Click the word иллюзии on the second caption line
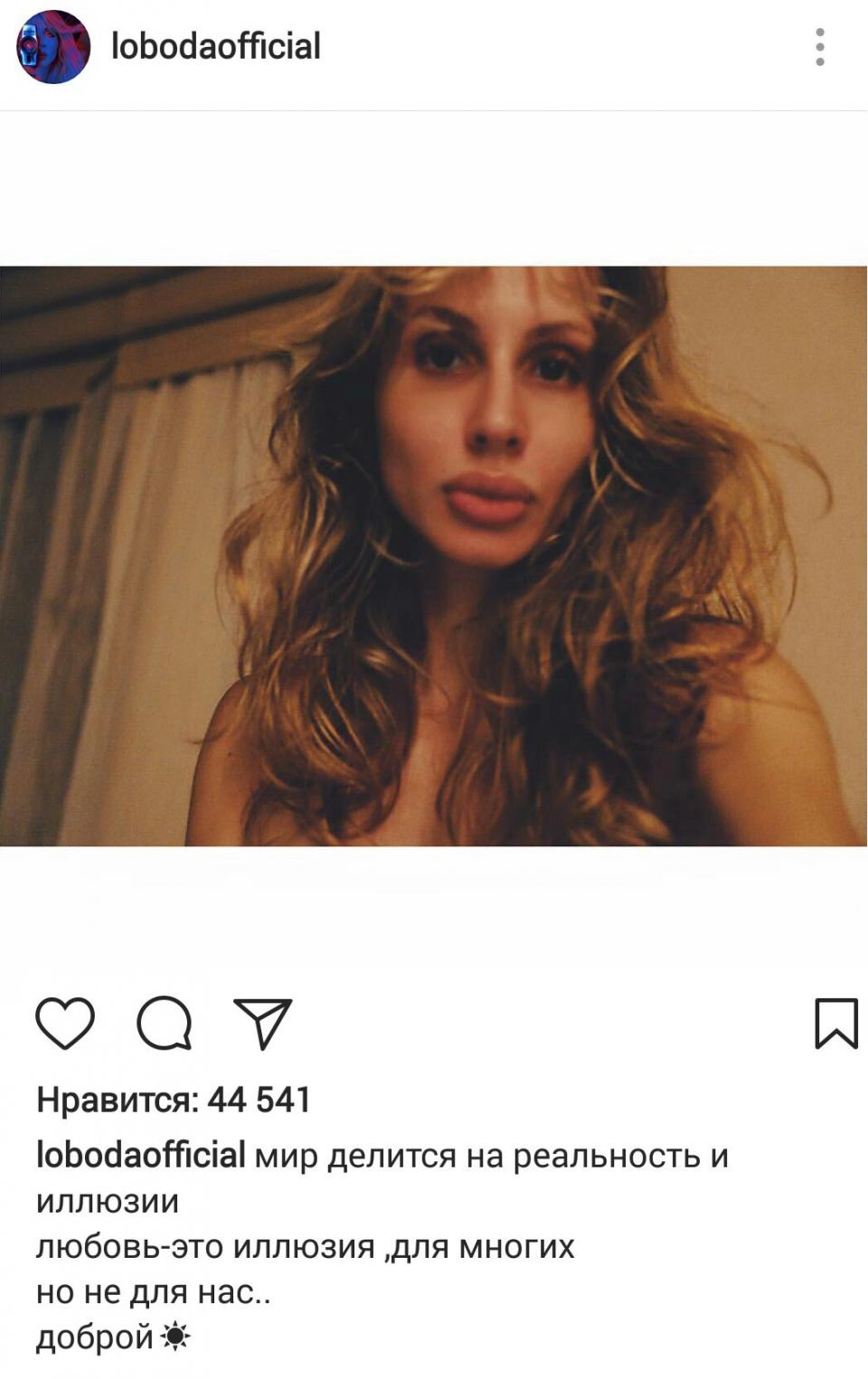Screen dimensions: 868x1379 point(108,1202)
